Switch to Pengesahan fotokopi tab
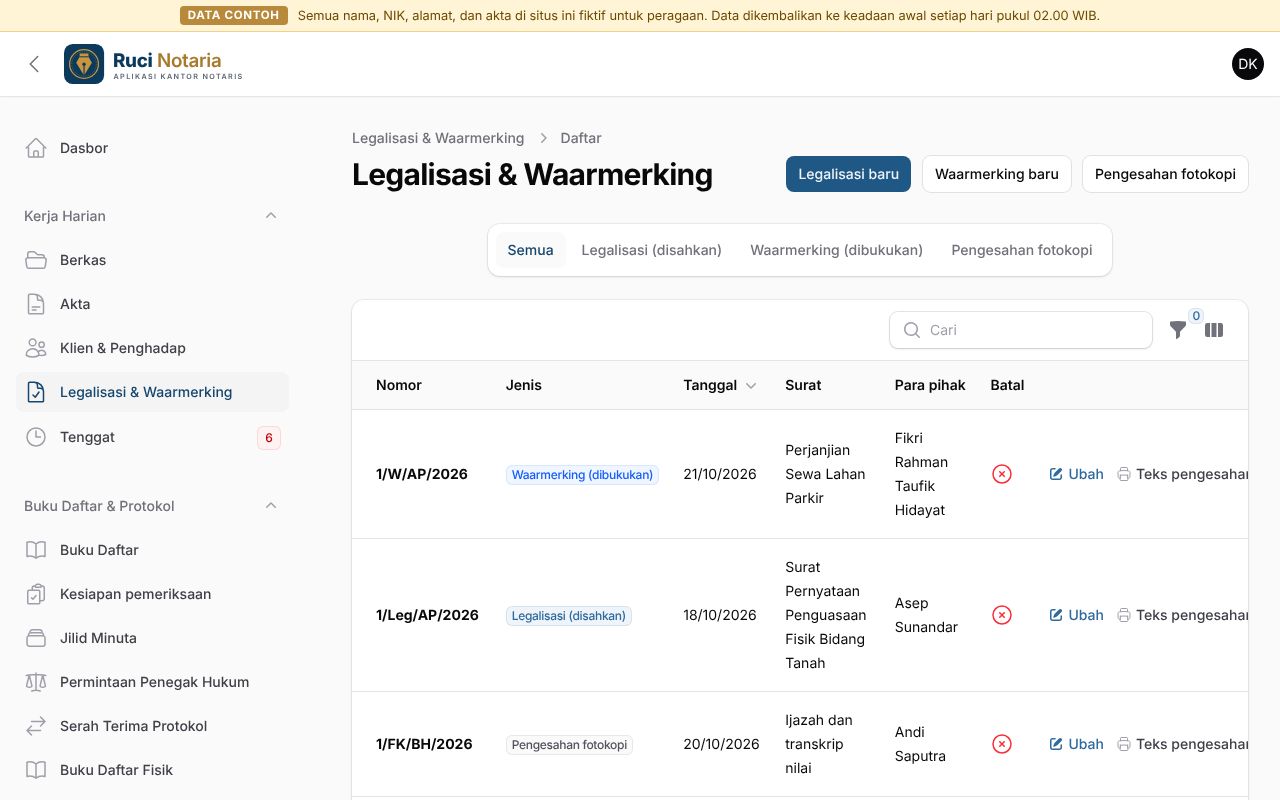Image resolution: width=1280 pixels, height=800 pixels. point(1021,250)
